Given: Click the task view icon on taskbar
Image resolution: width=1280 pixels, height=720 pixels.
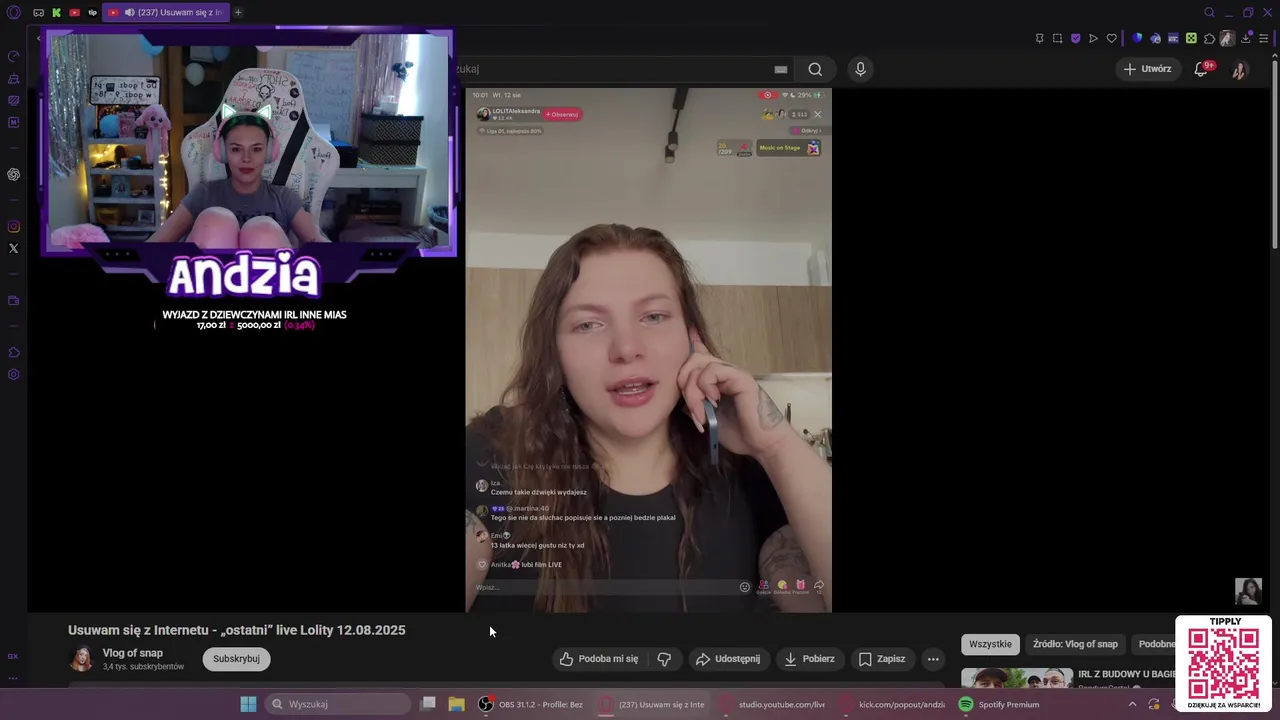Looking at the screenshot, I should [x=428, y=703].
